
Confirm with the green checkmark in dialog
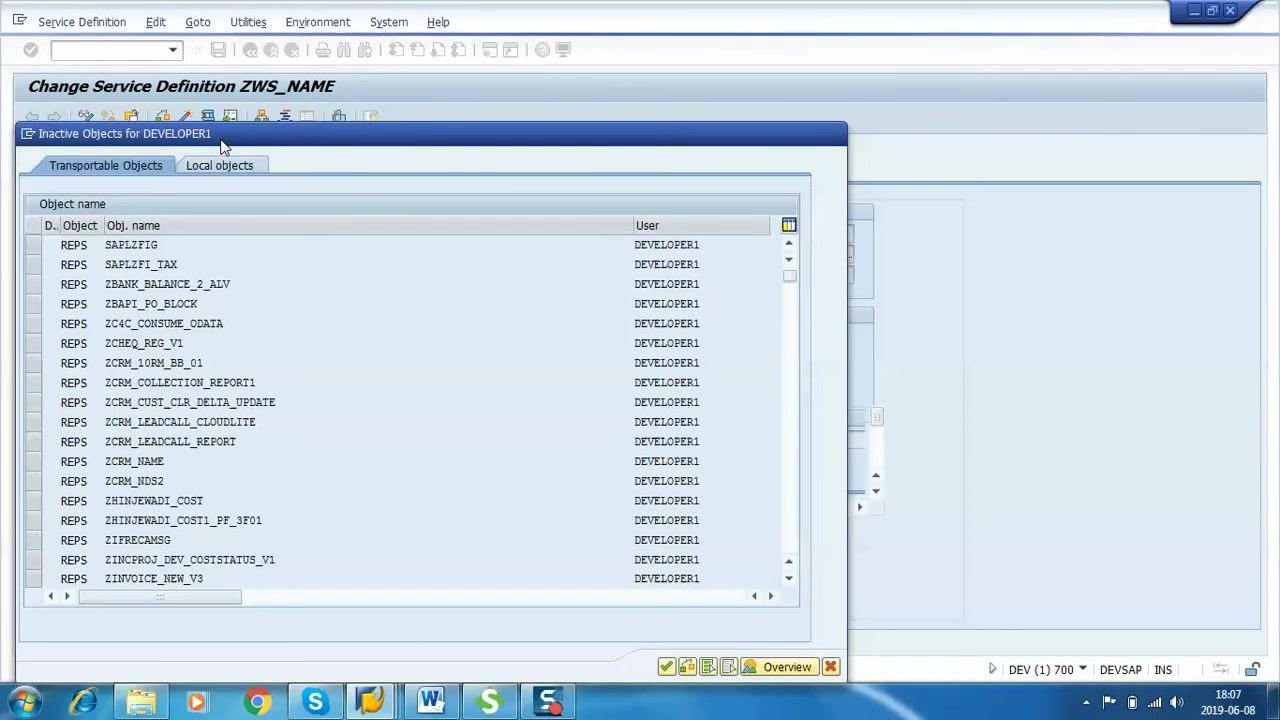pos(667,667)
